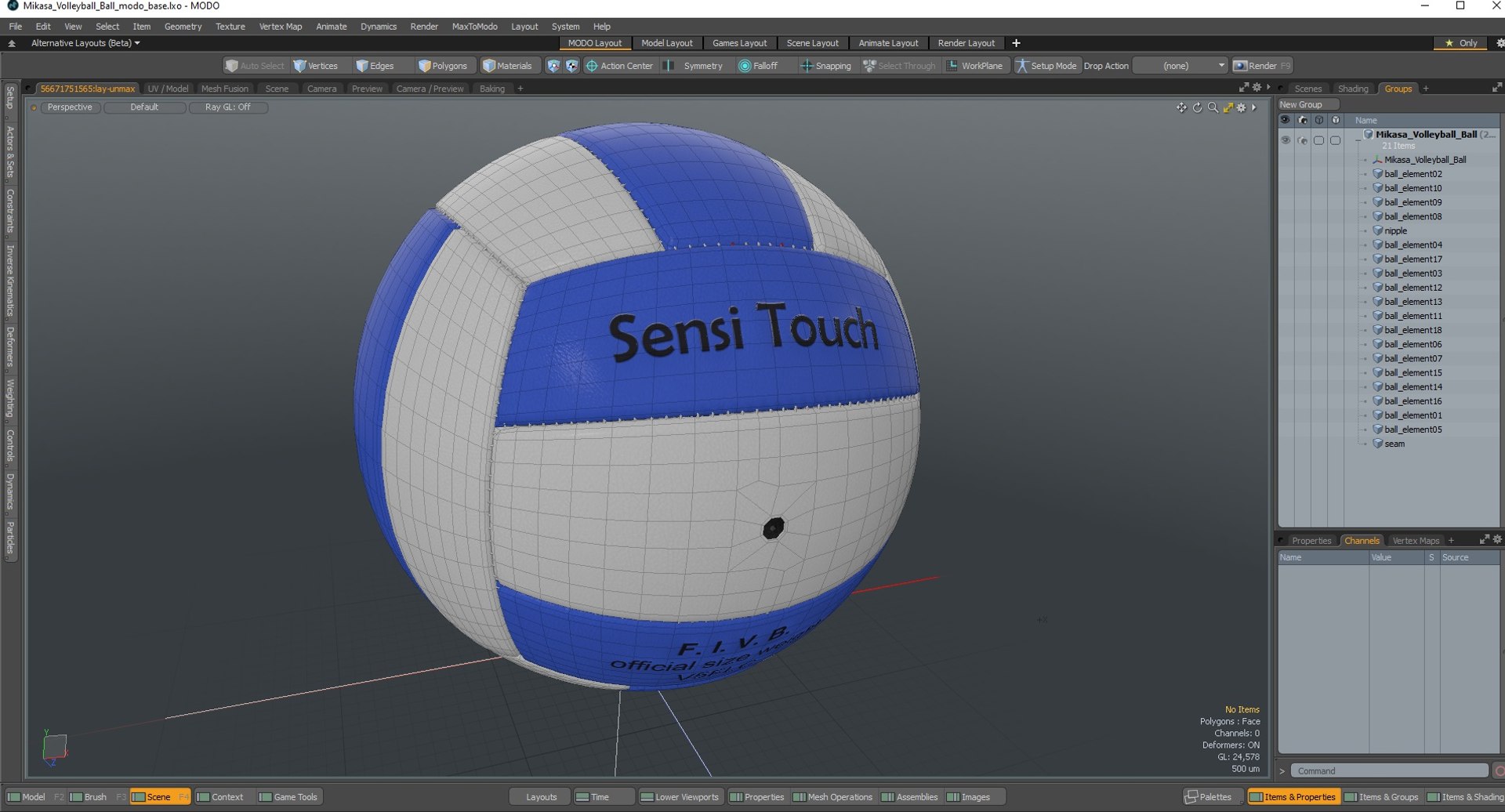Toggle Ray GL: Off button
Image resolution: width=1505 pixels, height=812 pixels.
(x=228, y=107)
